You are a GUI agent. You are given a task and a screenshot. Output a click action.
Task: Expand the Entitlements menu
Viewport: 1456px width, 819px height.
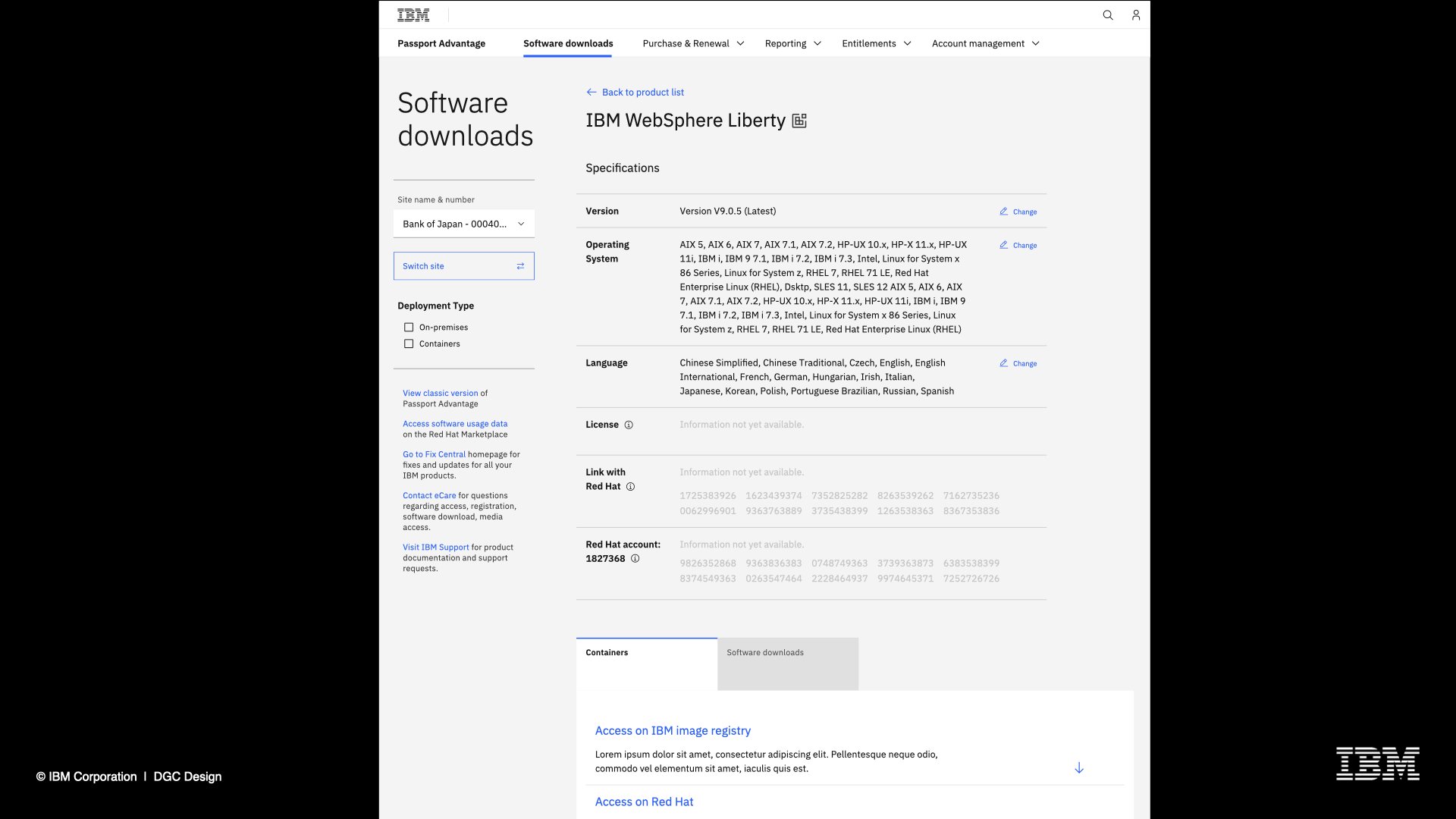pyautogui.click(x=877, y=43)
